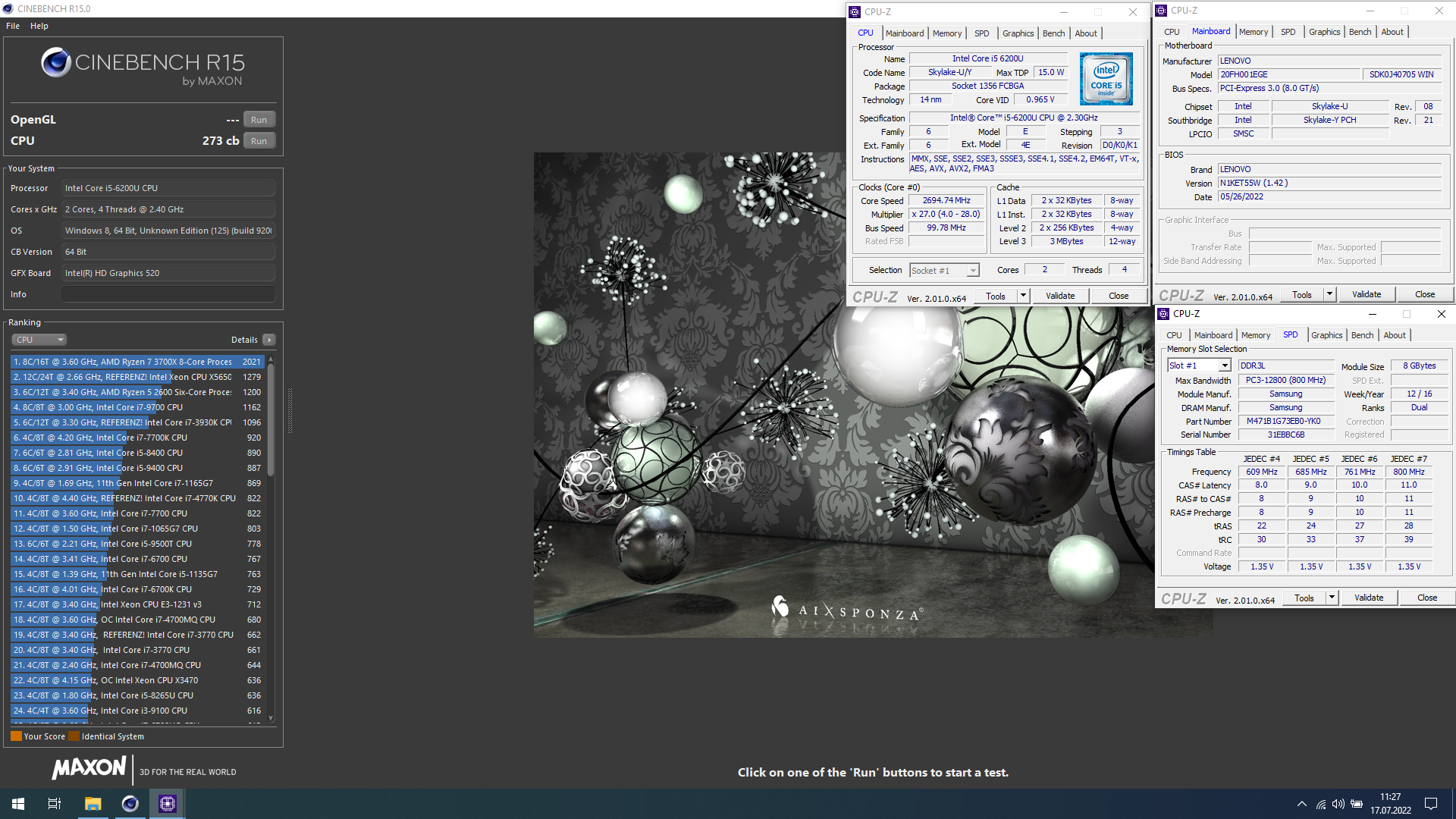Click Close button in CPU-Z SPD window
The height and width of the screenshot is (819, 1456).
[1427, 598]
